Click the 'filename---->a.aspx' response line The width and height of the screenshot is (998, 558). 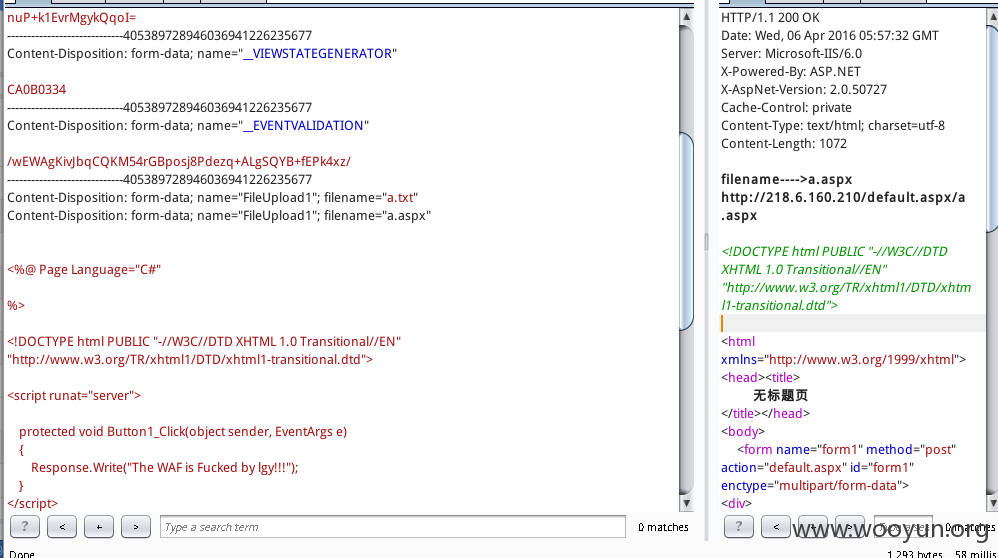(787, 179)
